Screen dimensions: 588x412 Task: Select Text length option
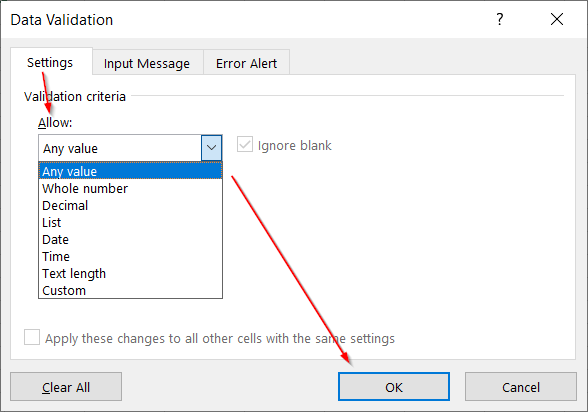click(130, 274)
